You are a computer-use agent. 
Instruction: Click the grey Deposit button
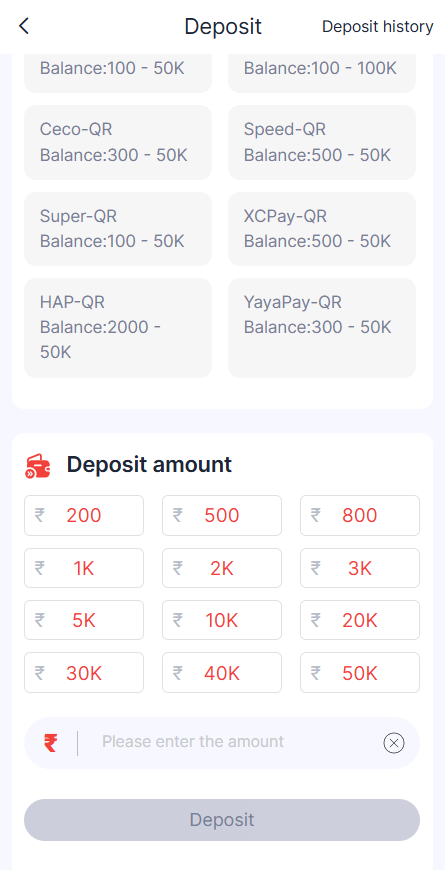tap(222, 820)
